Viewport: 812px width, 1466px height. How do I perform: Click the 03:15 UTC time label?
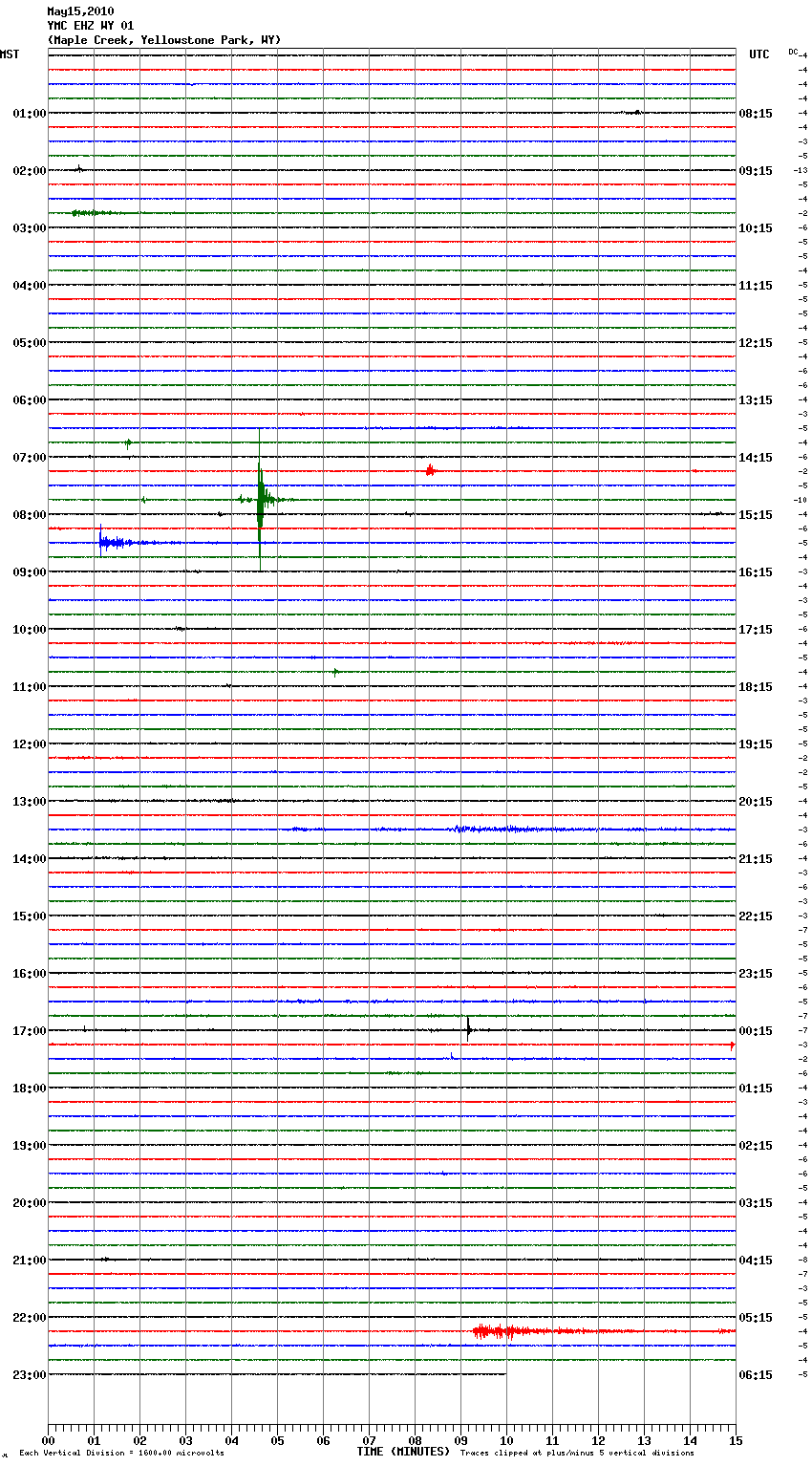pos(756,1203)
